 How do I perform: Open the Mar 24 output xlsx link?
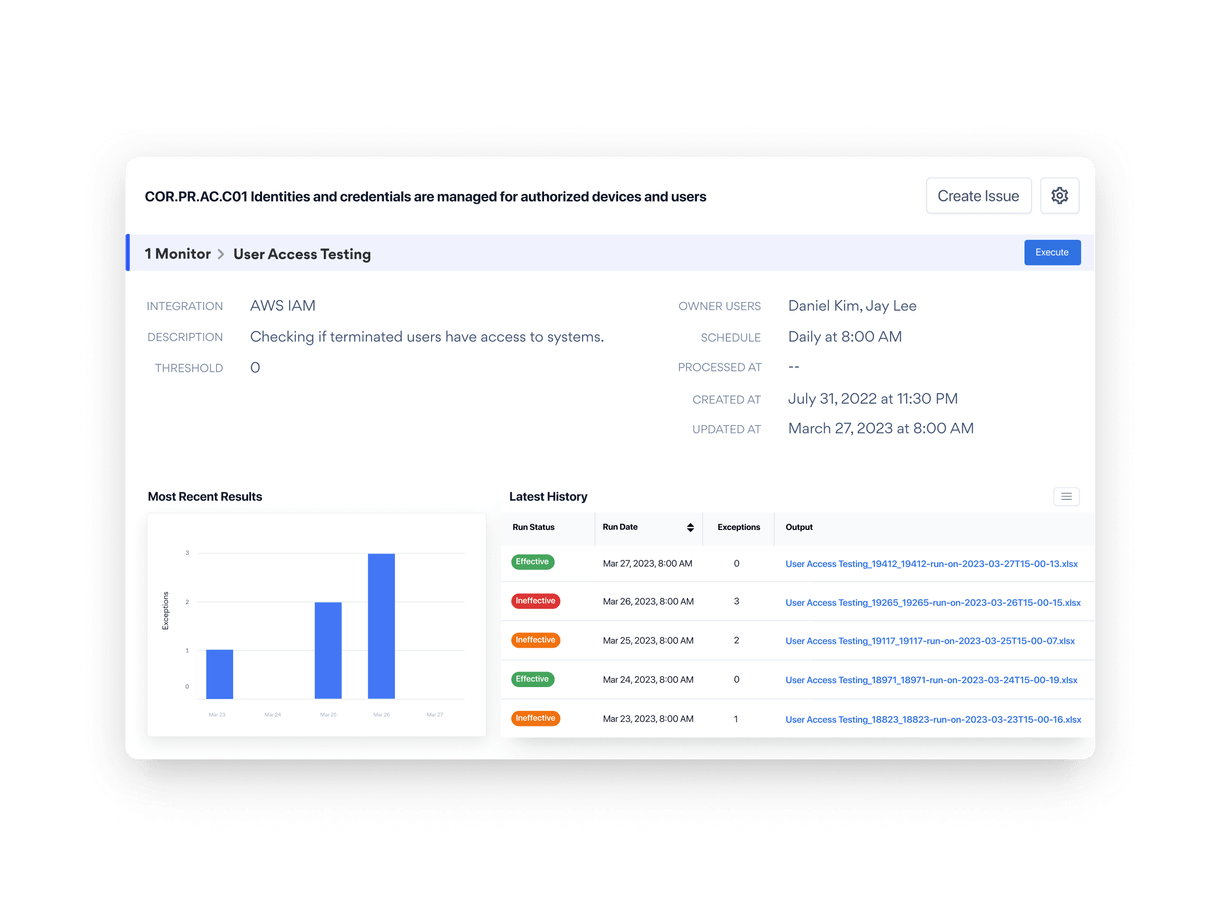931,680
